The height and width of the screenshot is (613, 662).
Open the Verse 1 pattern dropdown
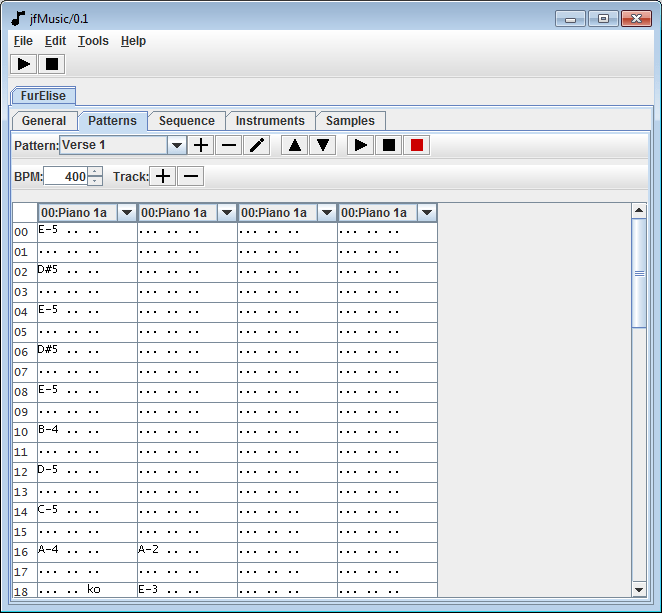[x=177, y=145]
